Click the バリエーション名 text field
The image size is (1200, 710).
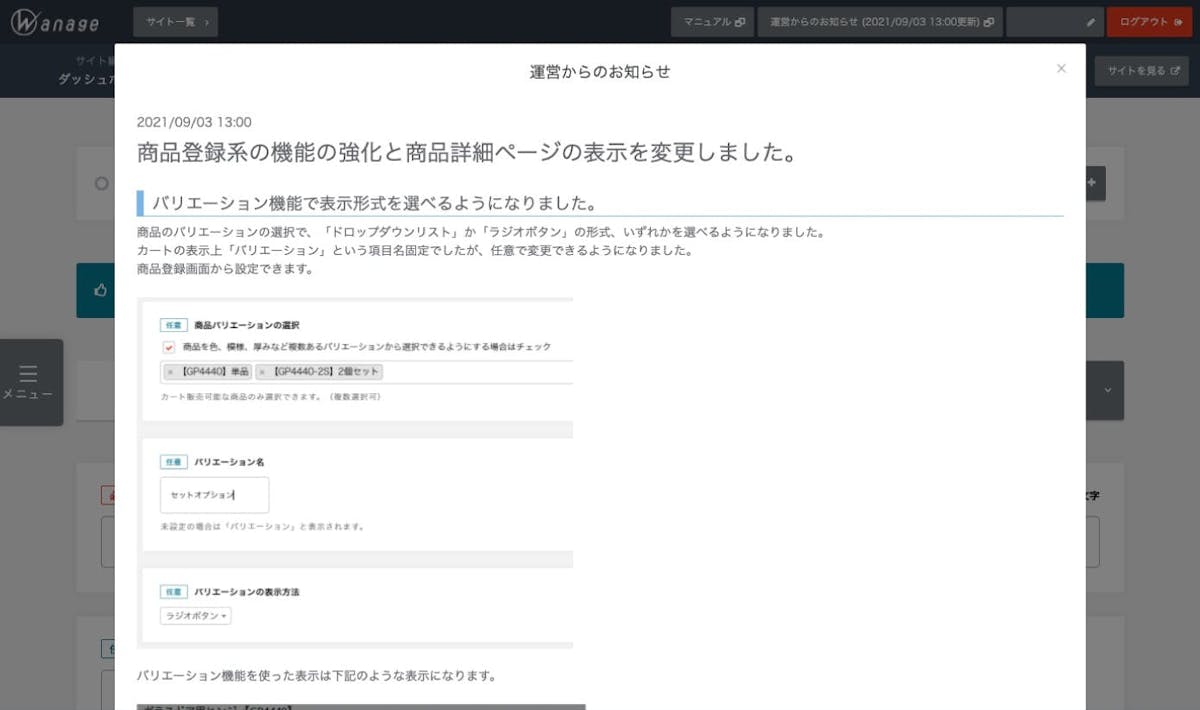click(x=214, y=495)
